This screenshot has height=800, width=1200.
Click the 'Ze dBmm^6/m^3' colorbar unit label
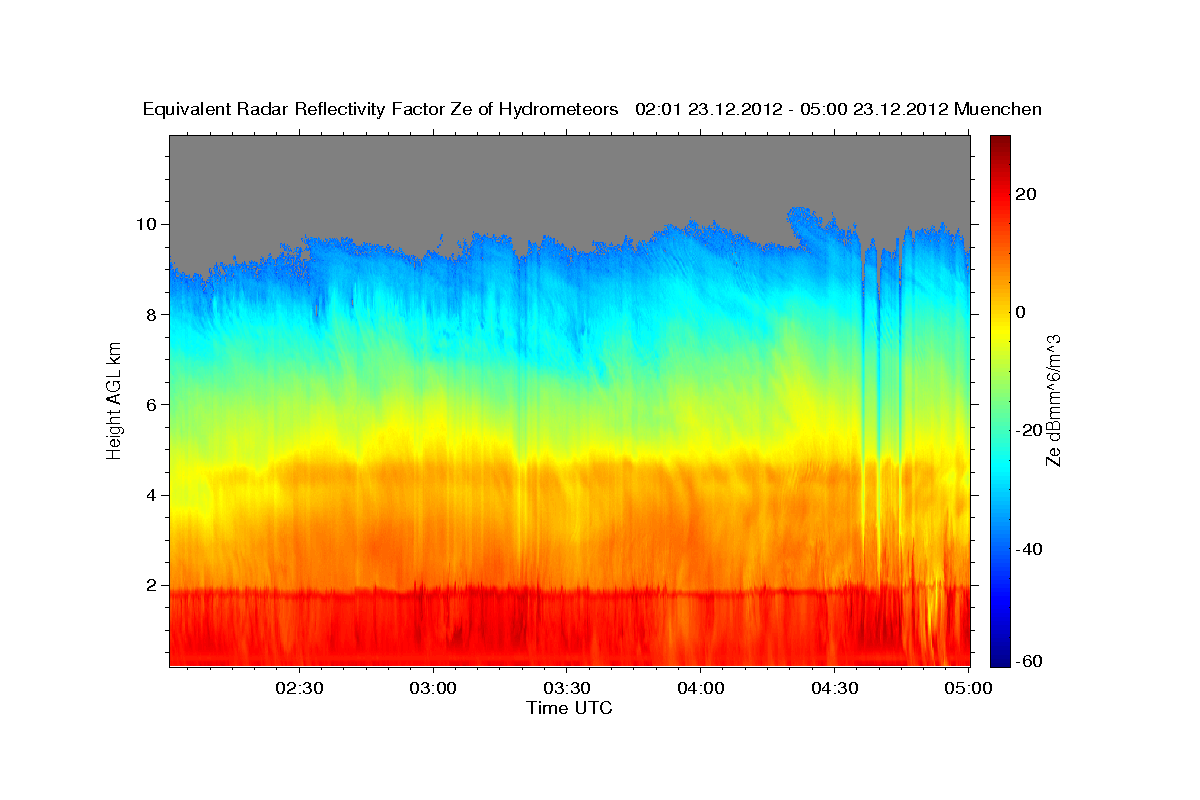[x=1054, y=400]
